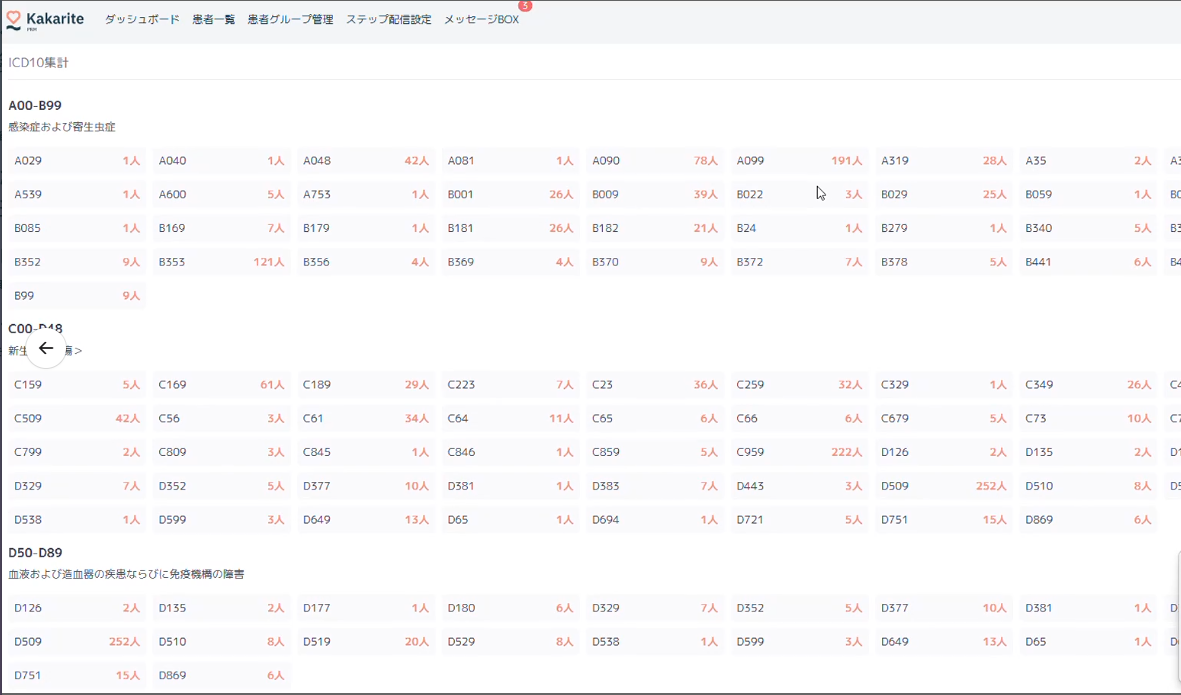The image size is (1181, 695).
Task: Select the B441 code cell
Action: (1089, 262)
